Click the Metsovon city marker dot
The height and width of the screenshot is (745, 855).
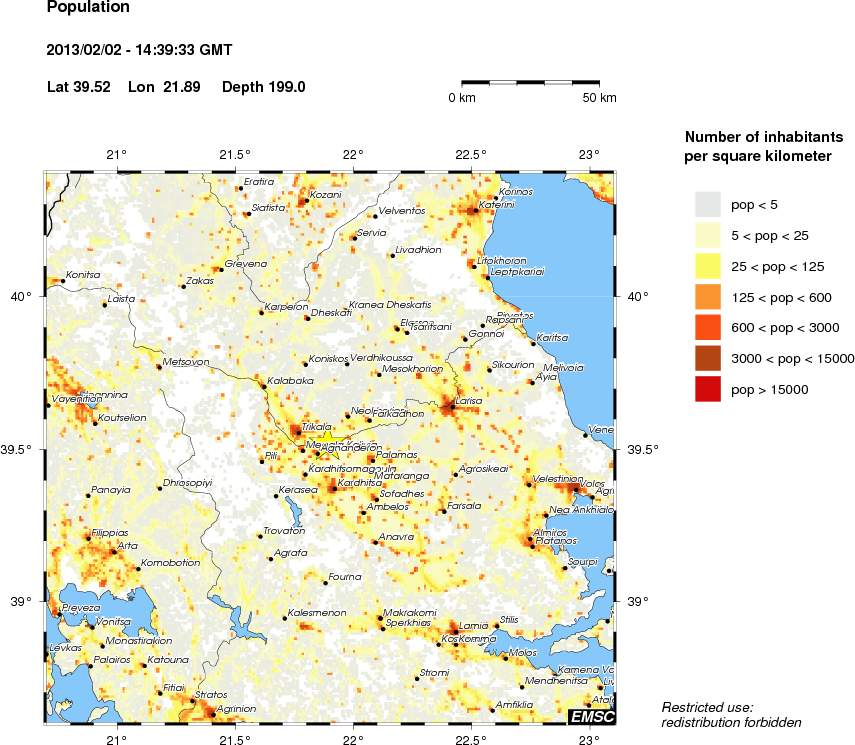pyautogui.click(x=158, y=367)
